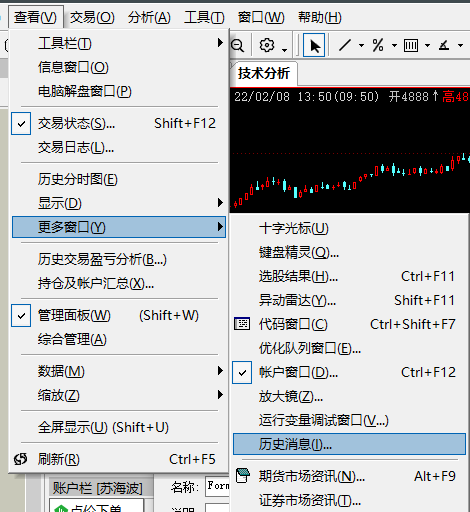This screenshot has width=470, height=512.
Task: Open the 工具(T) menu
Action: (204, 17)
